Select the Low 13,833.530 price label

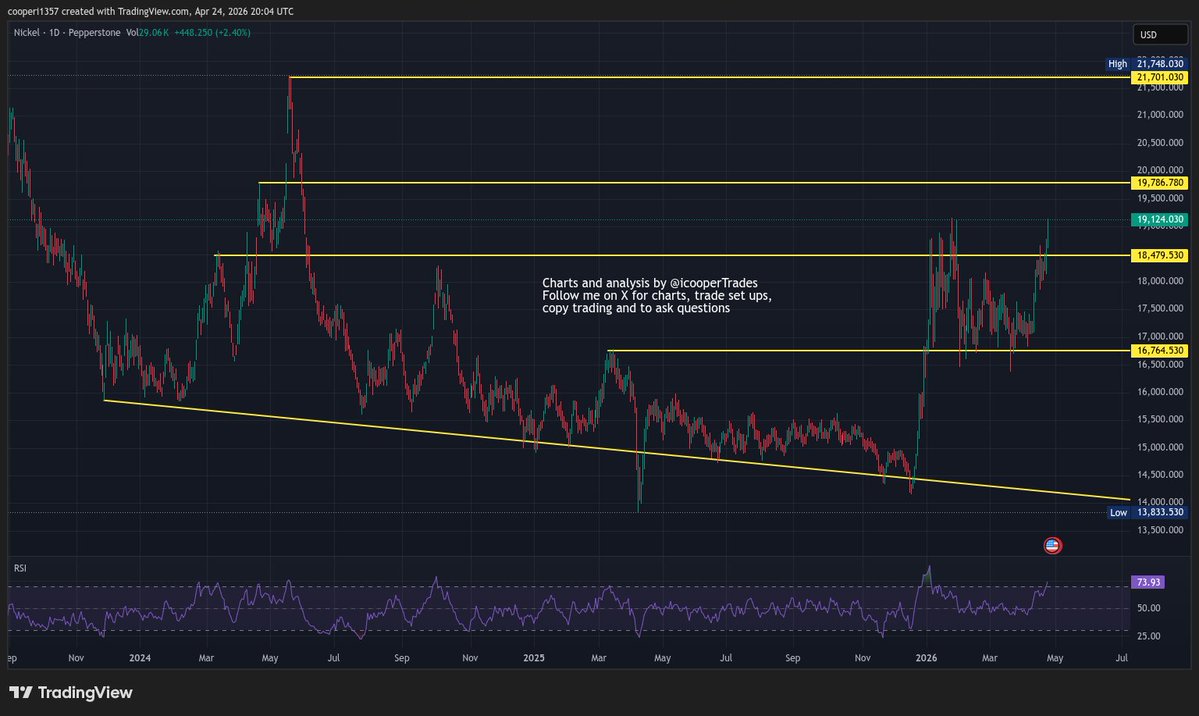[x=1147, y=513]
